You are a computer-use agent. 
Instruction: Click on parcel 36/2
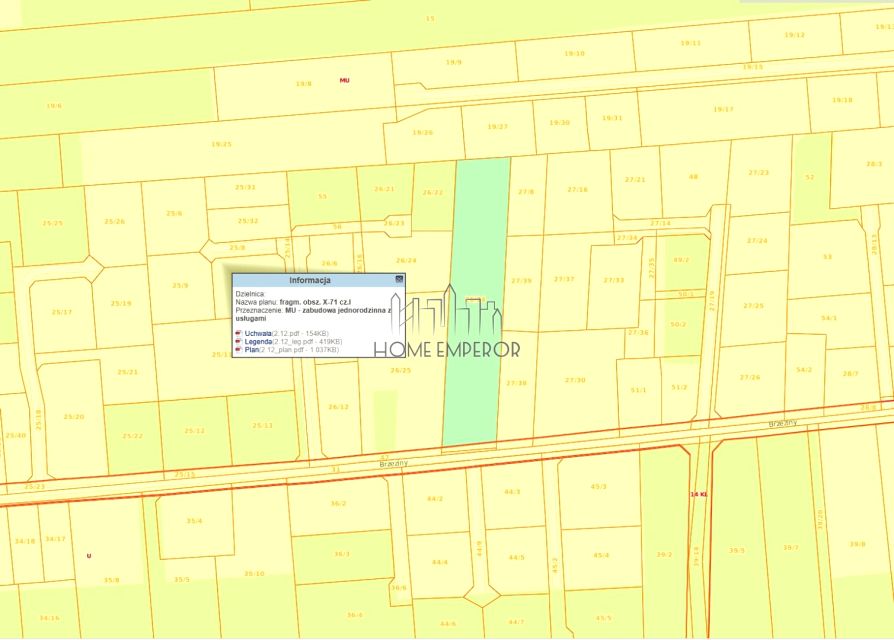[338, 503]
